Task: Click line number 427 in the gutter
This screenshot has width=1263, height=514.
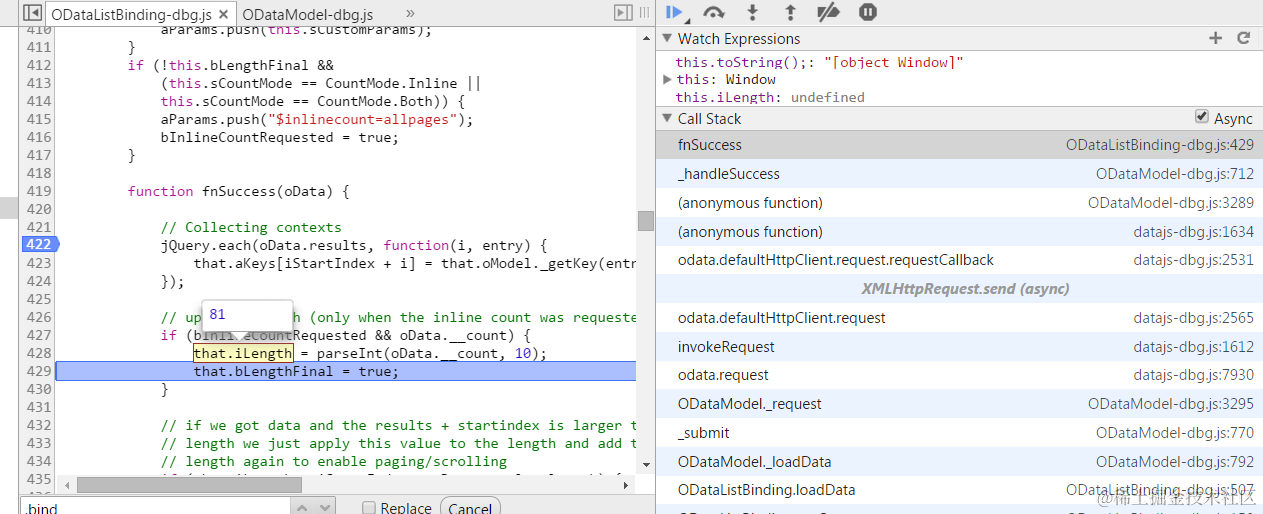Action: coord(38,335)
